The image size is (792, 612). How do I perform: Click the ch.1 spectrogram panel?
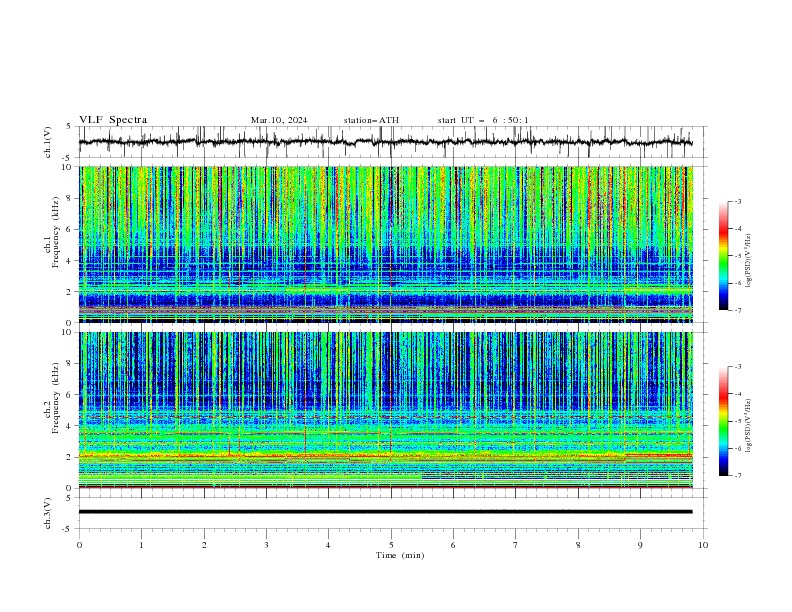(x=386, y=244)
